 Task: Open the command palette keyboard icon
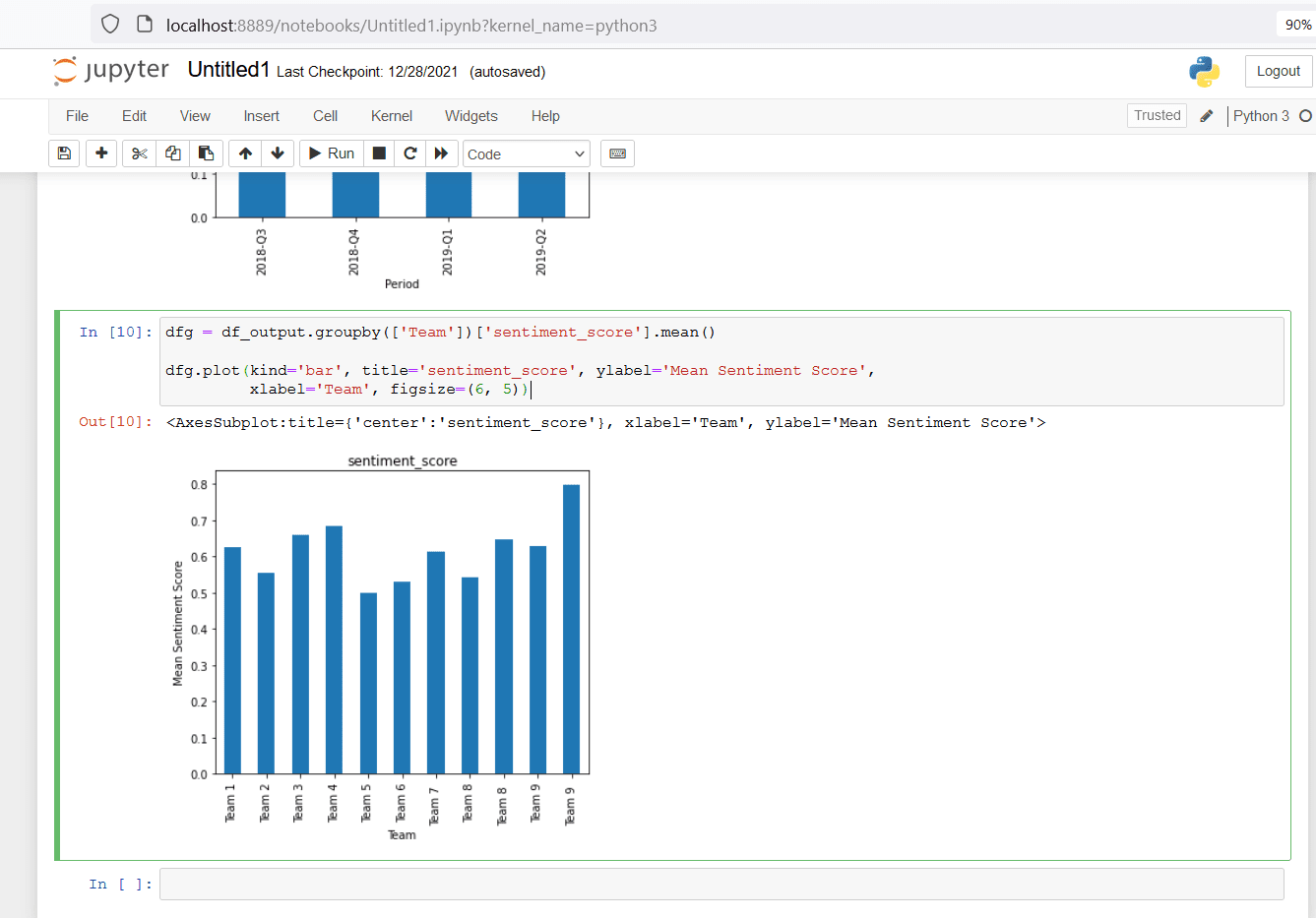617,153
